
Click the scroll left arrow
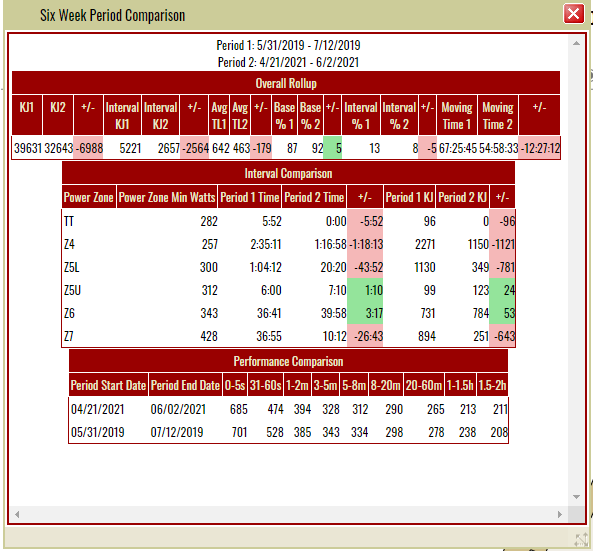(x=17, y=514)
